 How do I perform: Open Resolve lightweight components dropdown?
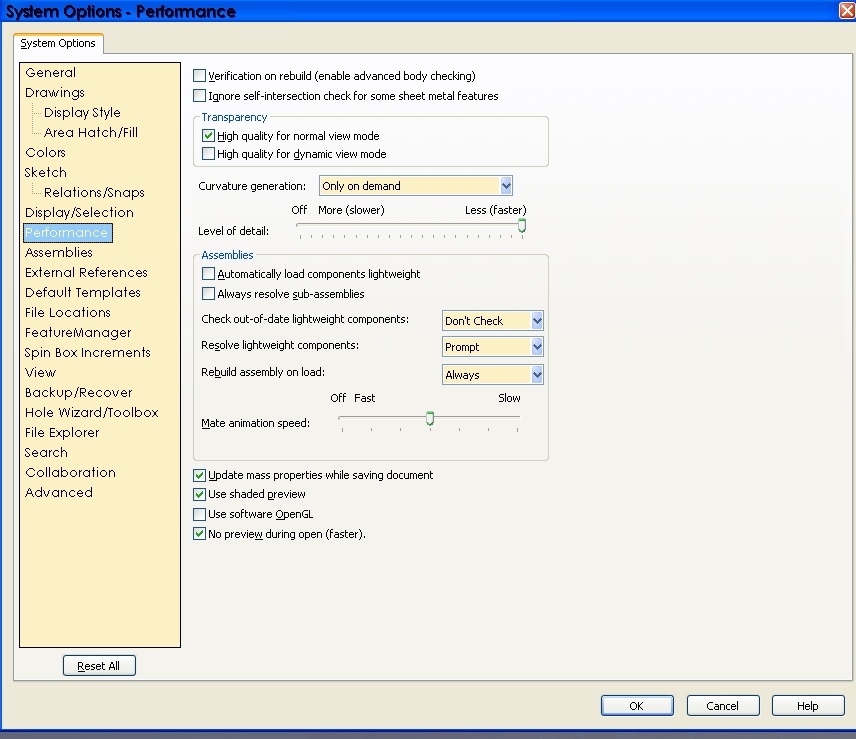point(492,347)
